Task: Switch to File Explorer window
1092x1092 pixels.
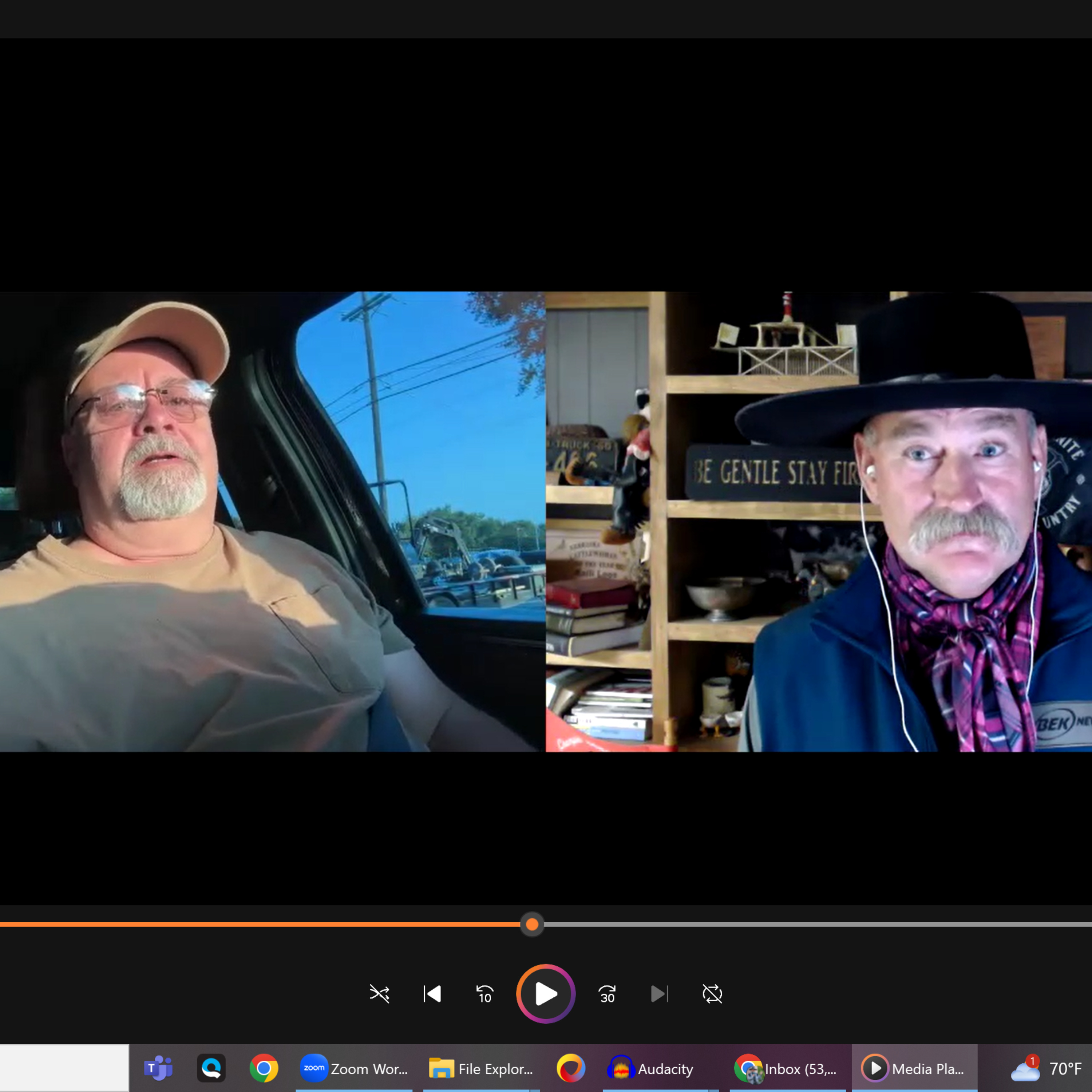Action: [x=481, y=1068]
